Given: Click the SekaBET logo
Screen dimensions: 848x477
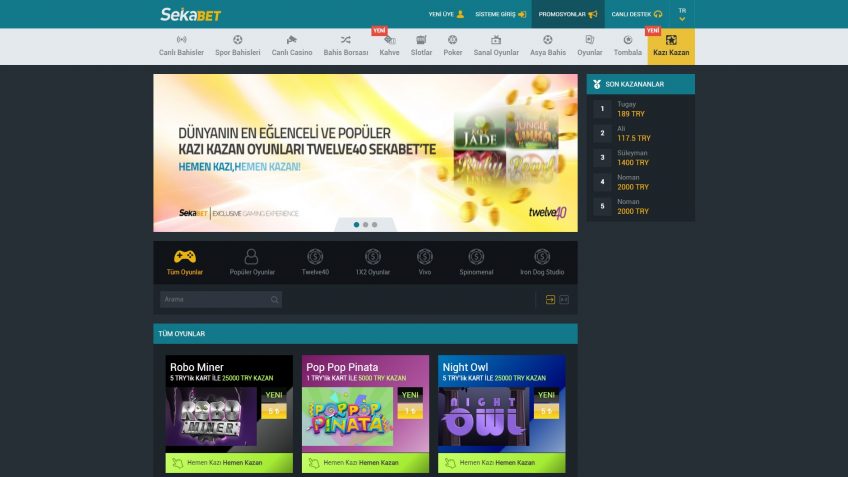Looking at the screenshot, I should point(190,15).
